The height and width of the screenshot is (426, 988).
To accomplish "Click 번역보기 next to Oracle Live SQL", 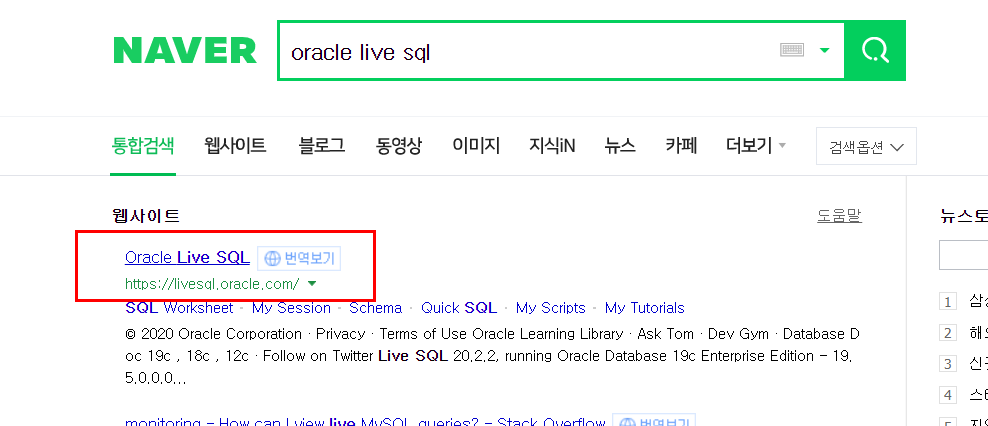I will (299, 258).
